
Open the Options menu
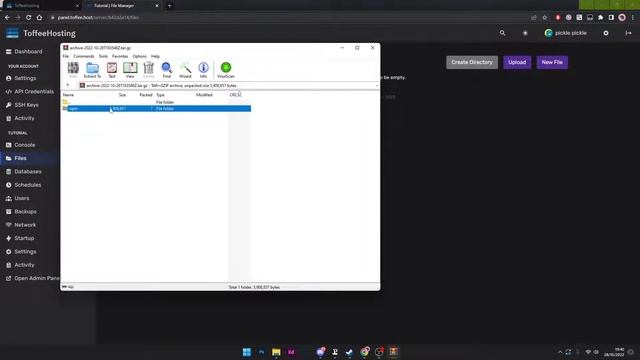pos(140,56)
